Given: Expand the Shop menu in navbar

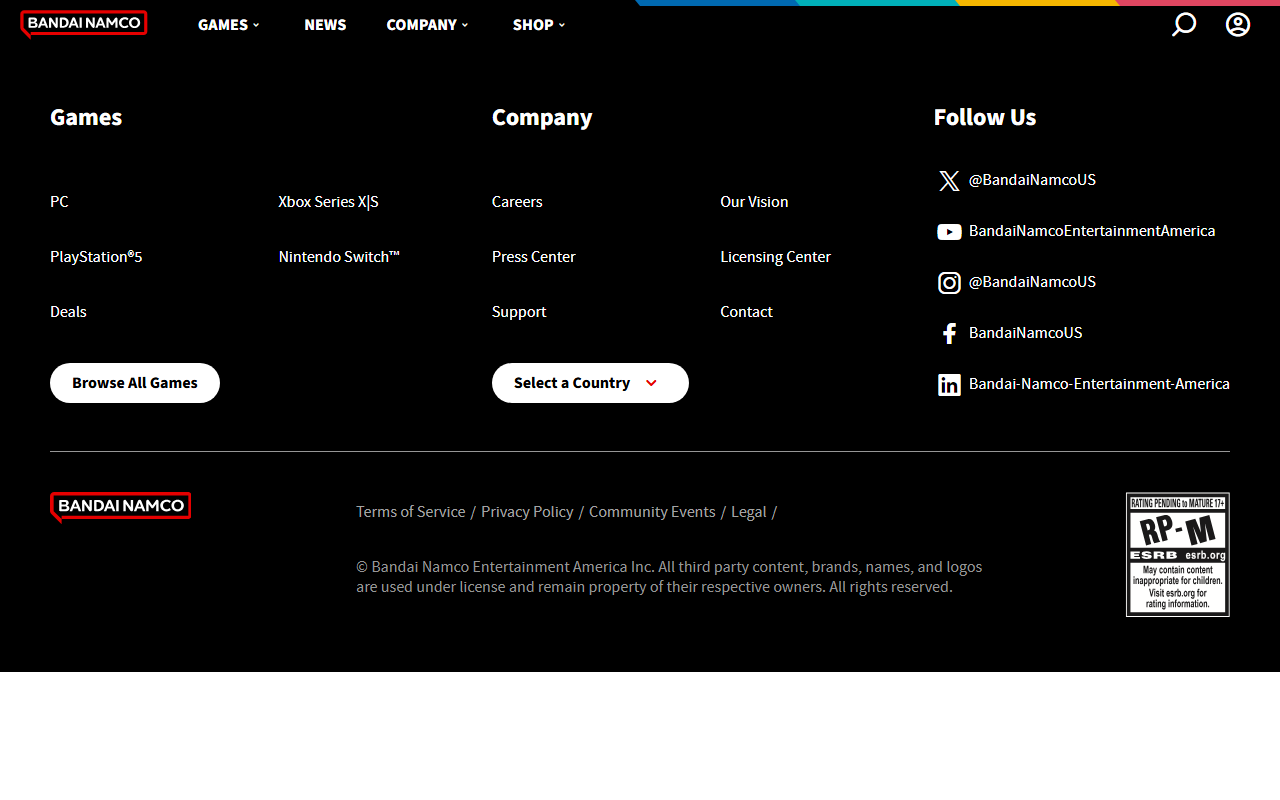Looking at the screenshot, I should [x=539, y=25].
